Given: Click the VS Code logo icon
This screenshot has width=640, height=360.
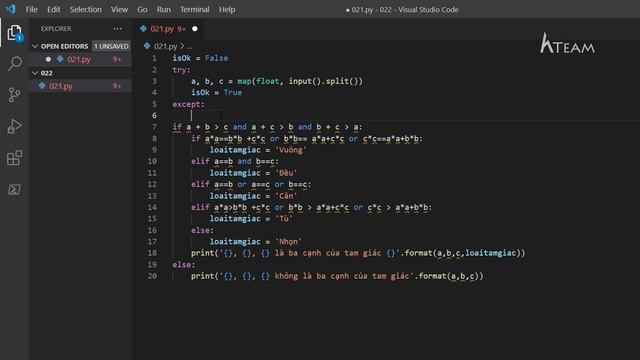Looking at the screenshot, I should pos(10,9).
